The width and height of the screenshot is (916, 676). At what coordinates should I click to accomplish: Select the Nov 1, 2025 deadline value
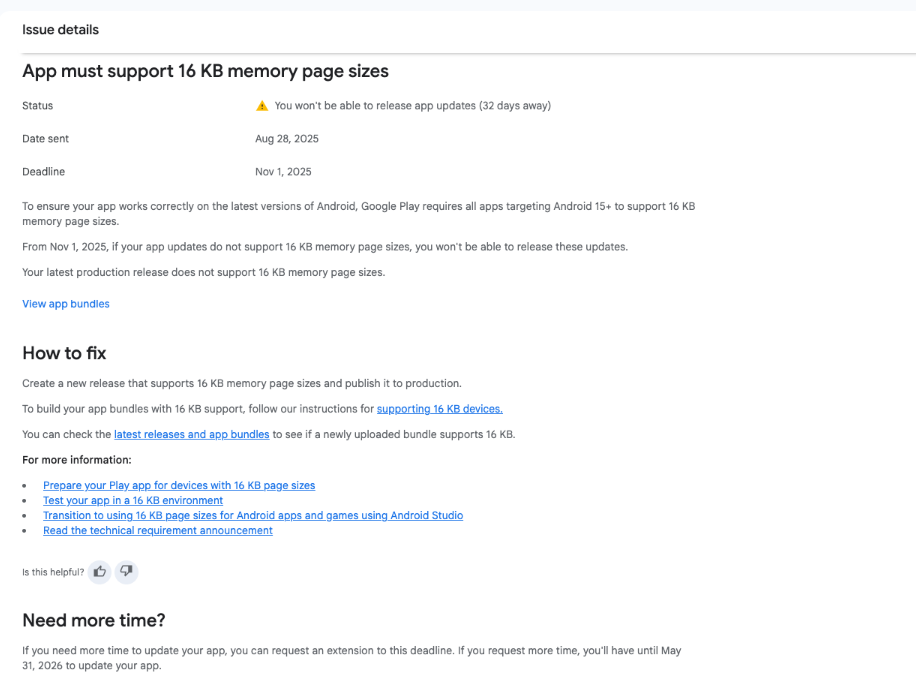pos(283,172)
